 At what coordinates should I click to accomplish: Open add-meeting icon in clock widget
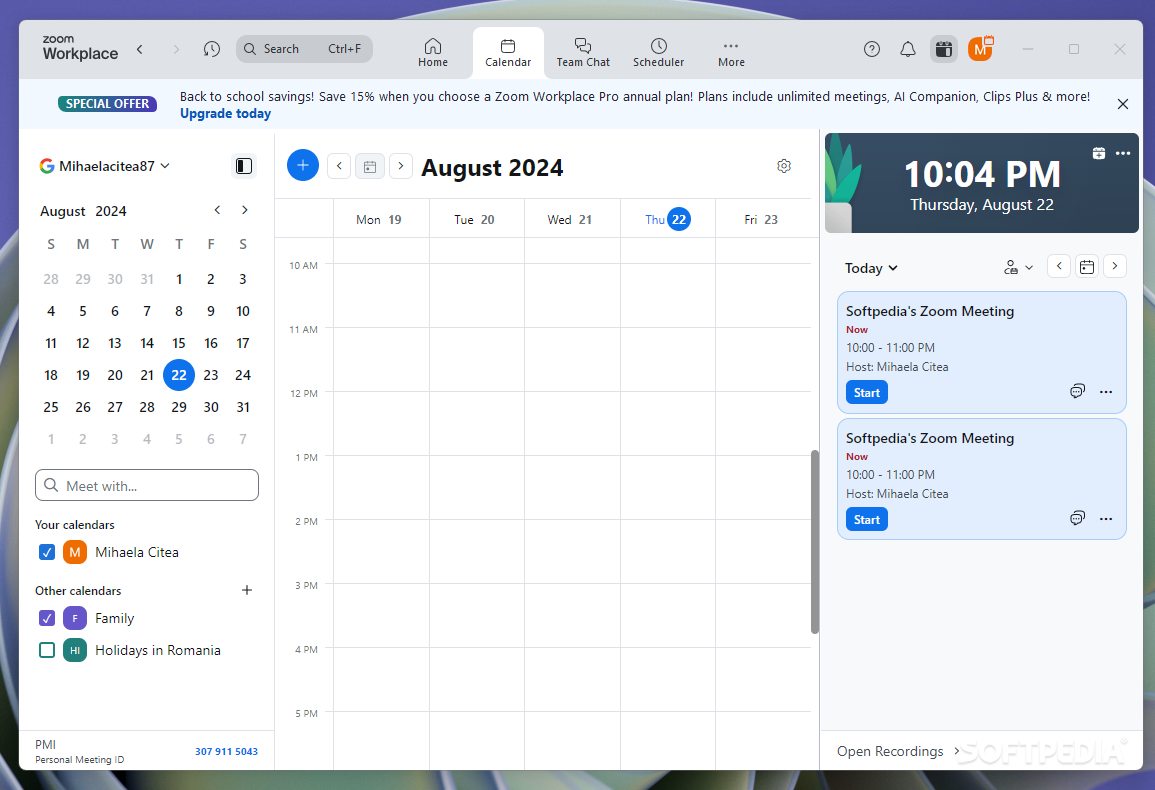[x=1098, y=153]
